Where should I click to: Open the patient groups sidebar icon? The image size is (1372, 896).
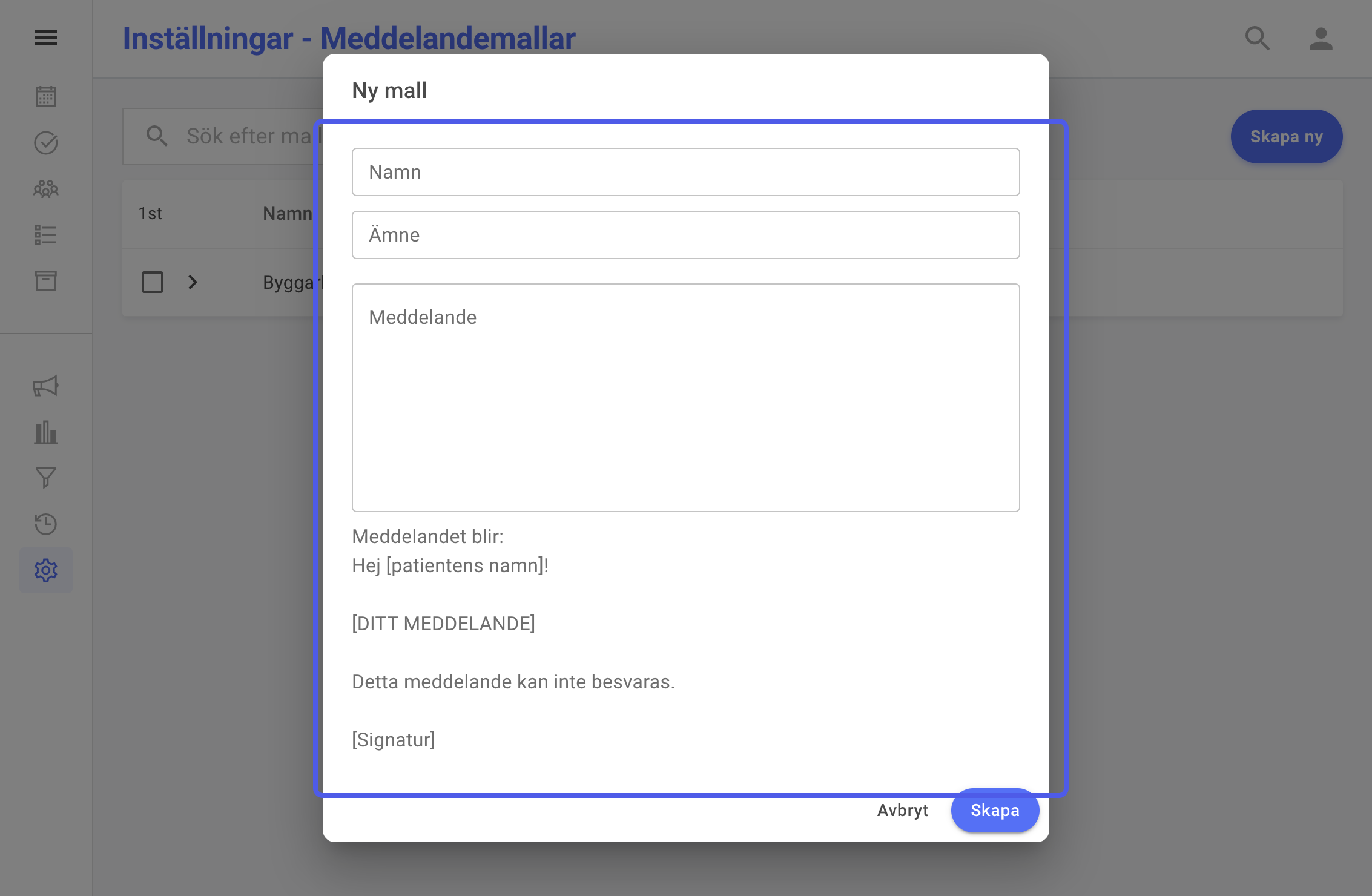[x=46, y=189]
